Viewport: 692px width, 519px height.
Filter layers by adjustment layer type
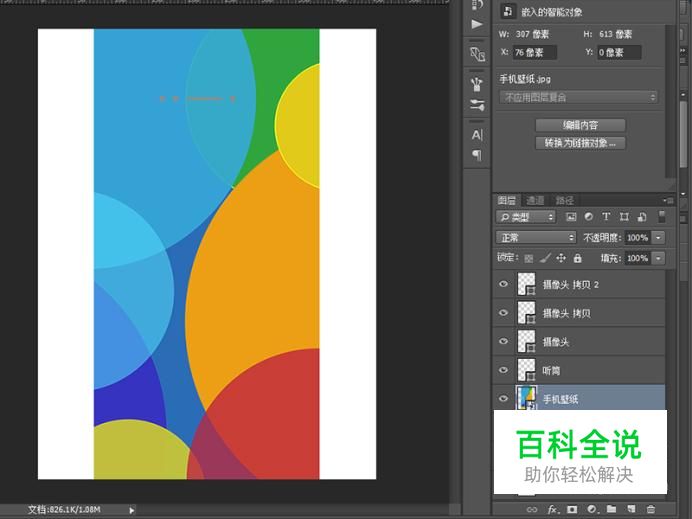[589, 217]
